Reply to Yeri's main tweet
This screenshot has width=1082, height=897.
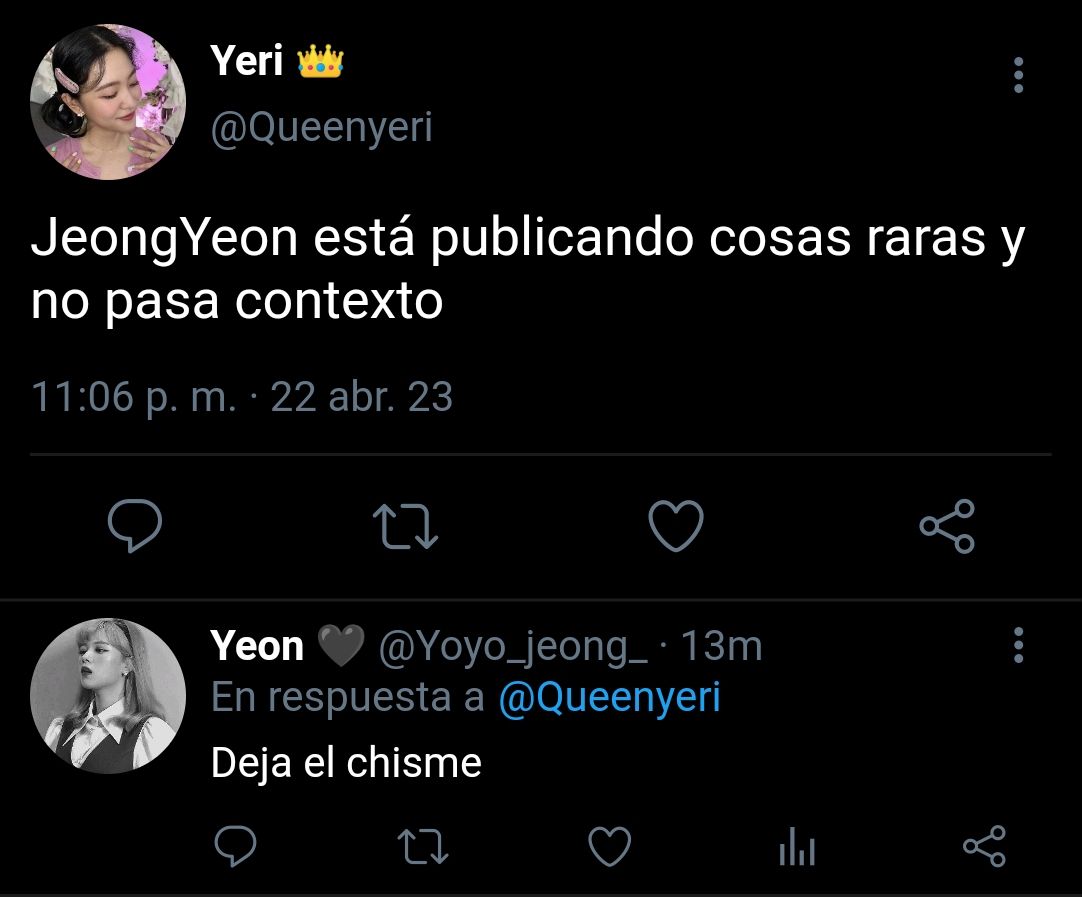[x=135, y=526]
